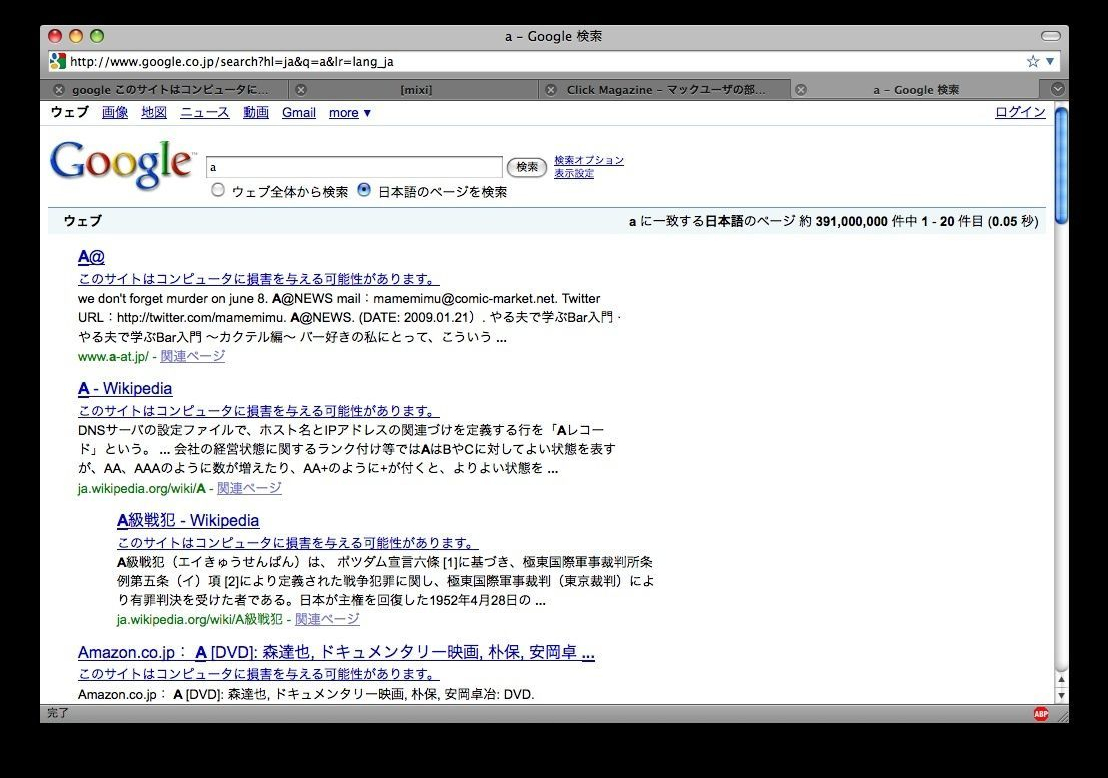
Task: Click the Adblock Plus icon in status bar
Action: pos(1041,713)
